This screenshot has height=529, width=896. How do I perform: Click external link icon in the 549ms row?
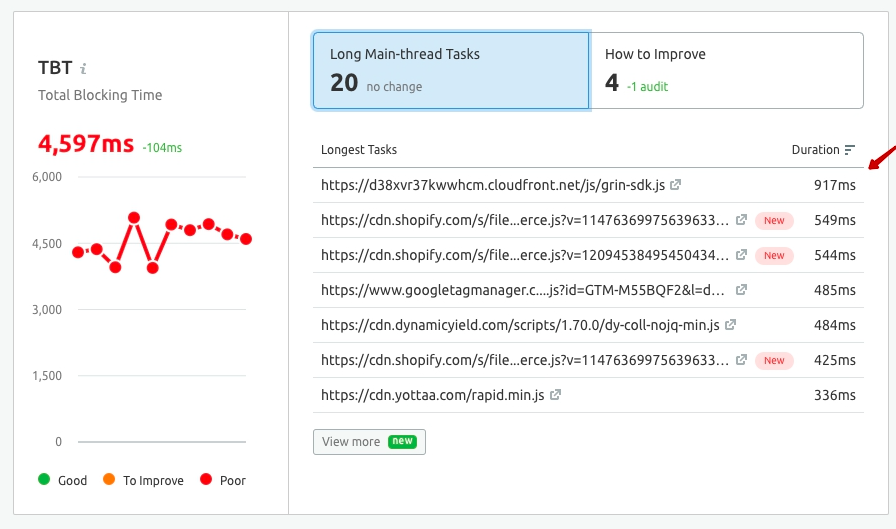tap(741, 220)
